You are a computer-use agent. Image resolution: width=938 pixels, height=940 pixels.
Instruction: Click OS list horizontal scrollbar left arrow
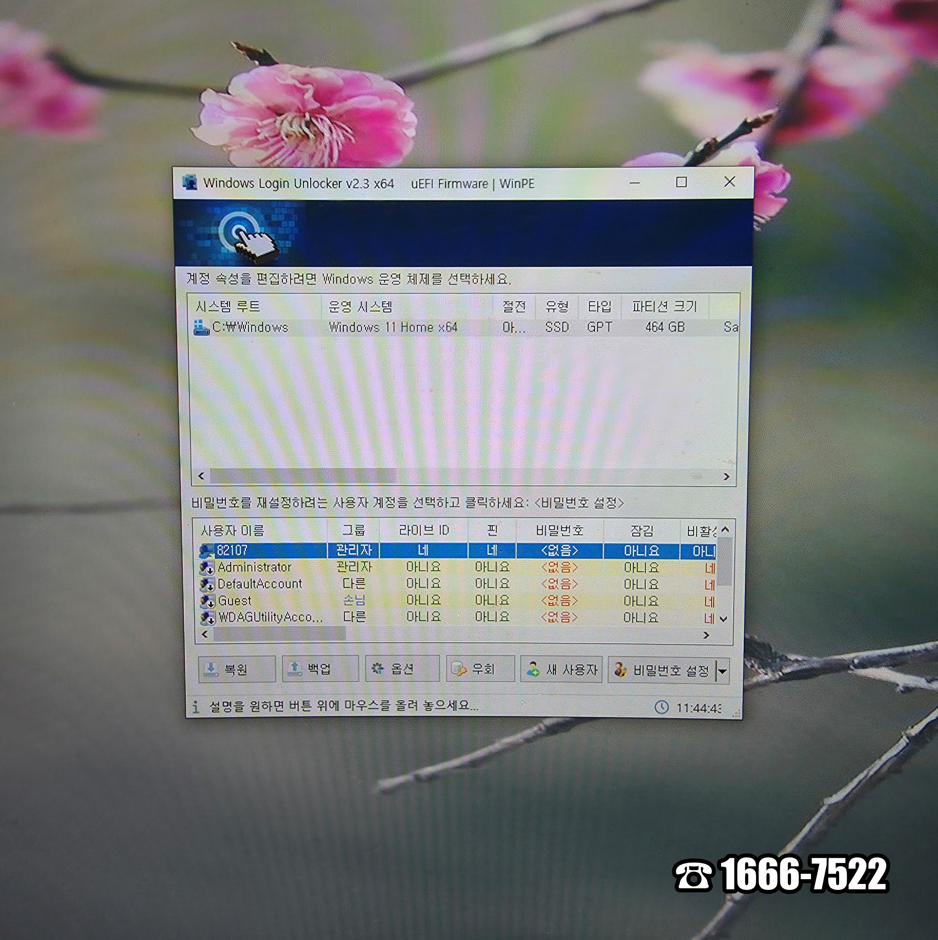tap(201, 476)
